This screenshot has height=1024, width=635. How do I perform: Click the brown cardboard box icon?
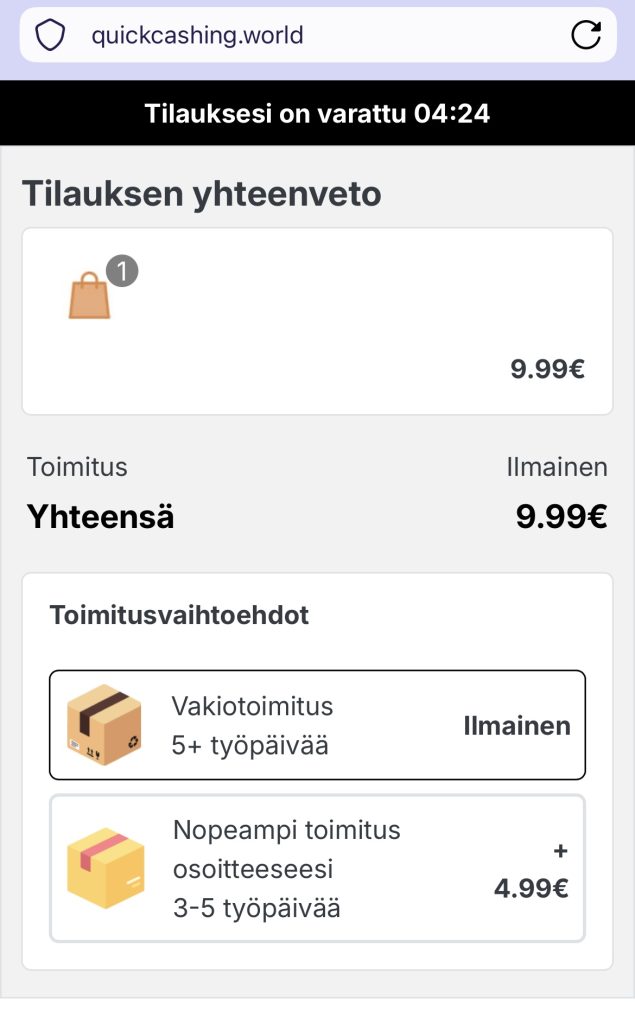[x=104, y=725]
